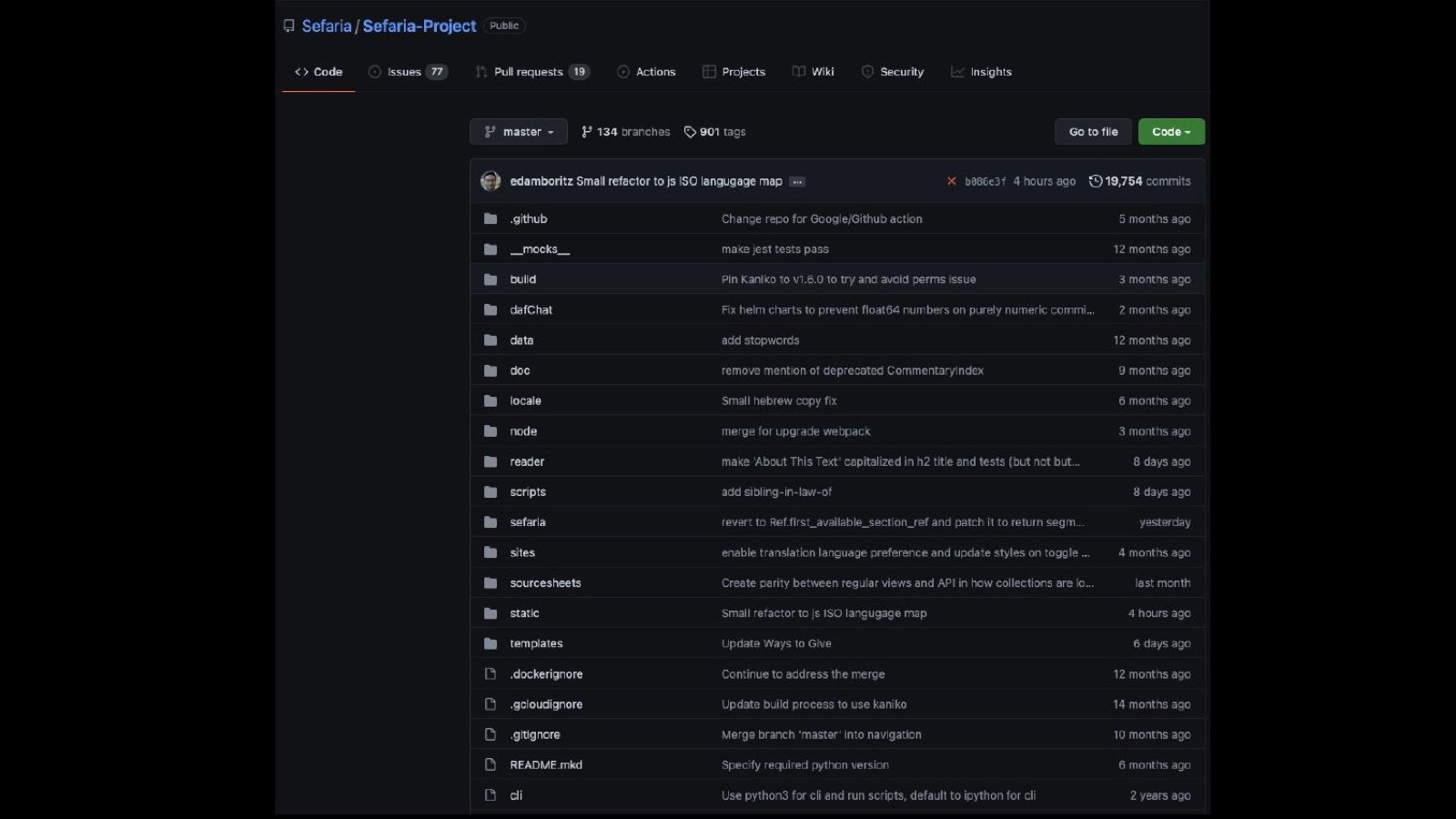The width and height of the screenshot is (1456, 819).
Task: Open the Security tab
Action: click(x=892, y=72)
